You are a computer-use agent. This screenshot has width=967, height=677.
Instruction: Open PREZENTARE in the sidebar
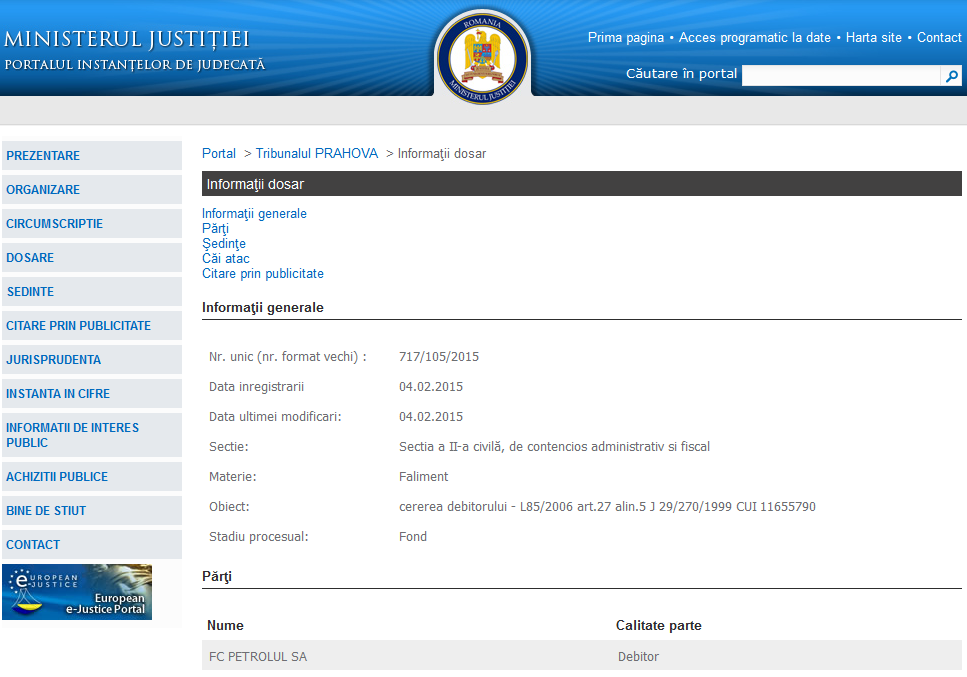pyautogui.click(x=92, y=155)
